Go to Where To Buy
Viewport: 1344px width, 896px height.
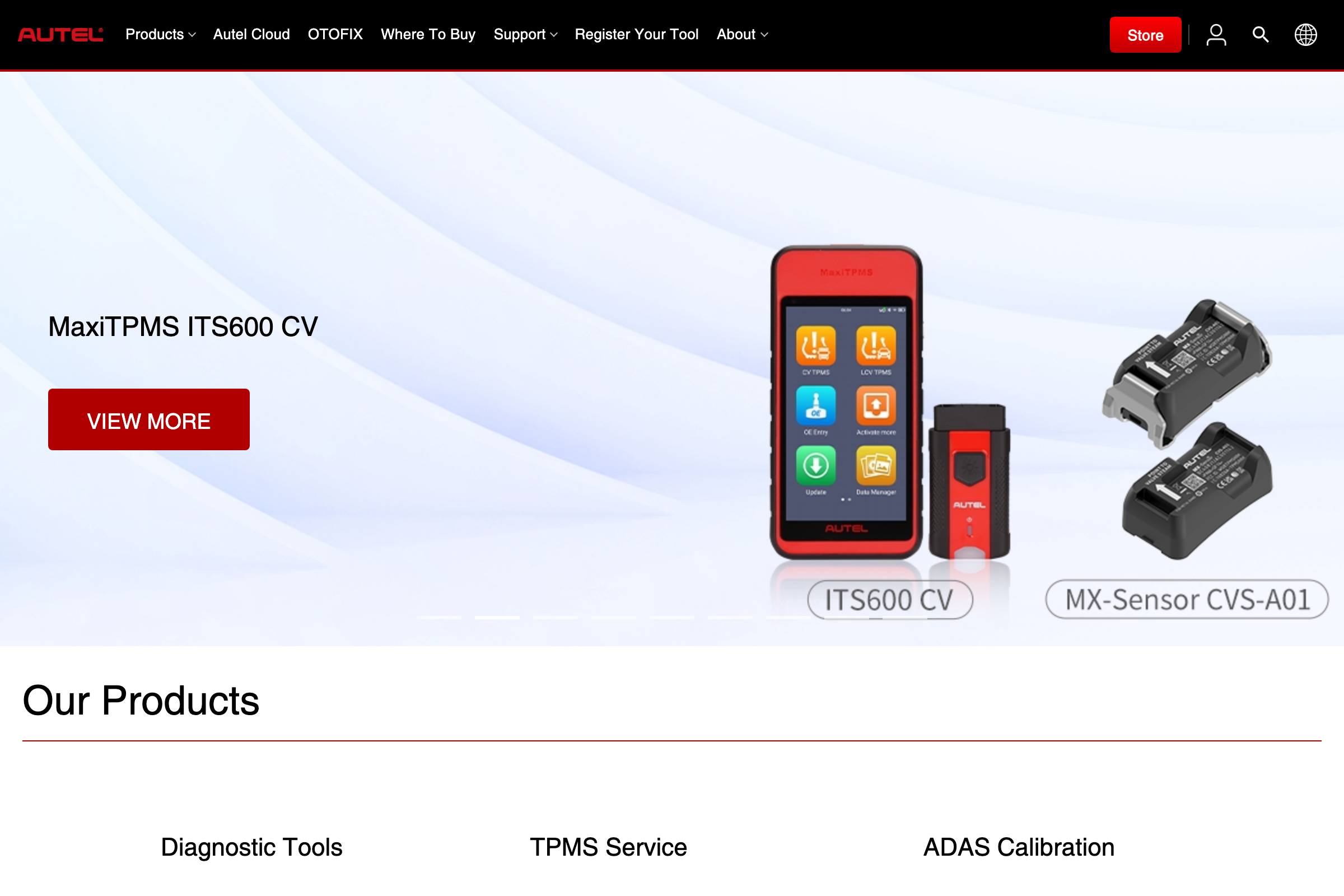[x=428, y=35]
